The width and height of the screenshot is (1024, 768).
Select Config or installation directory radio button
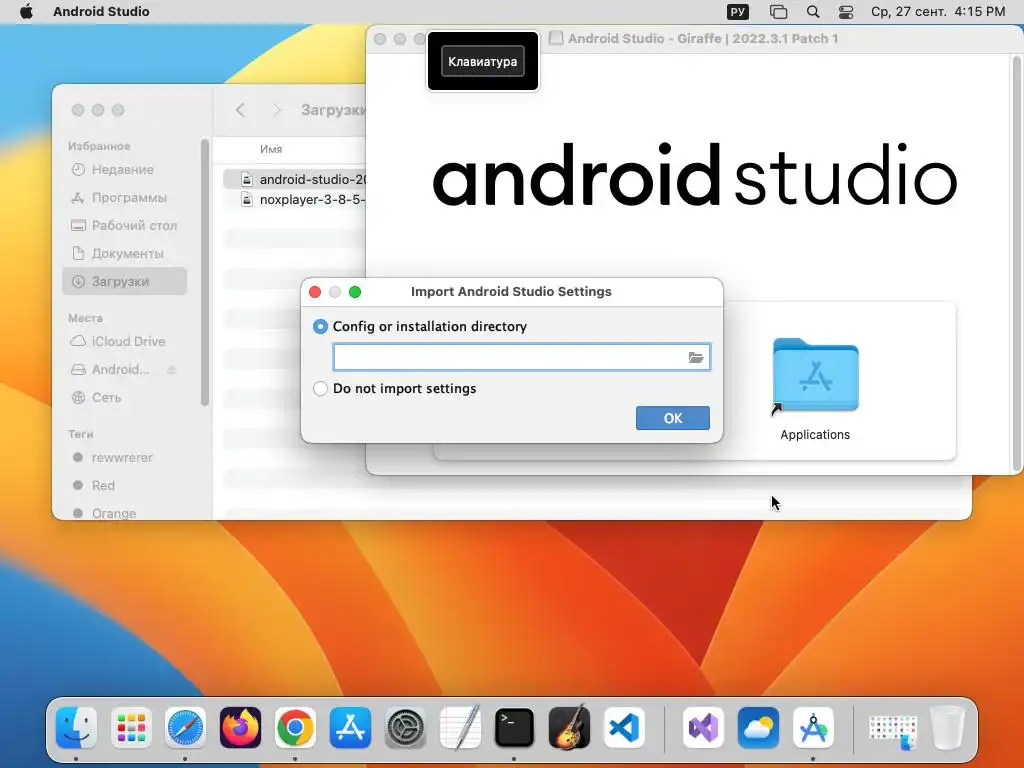click(x=320, y=327)
